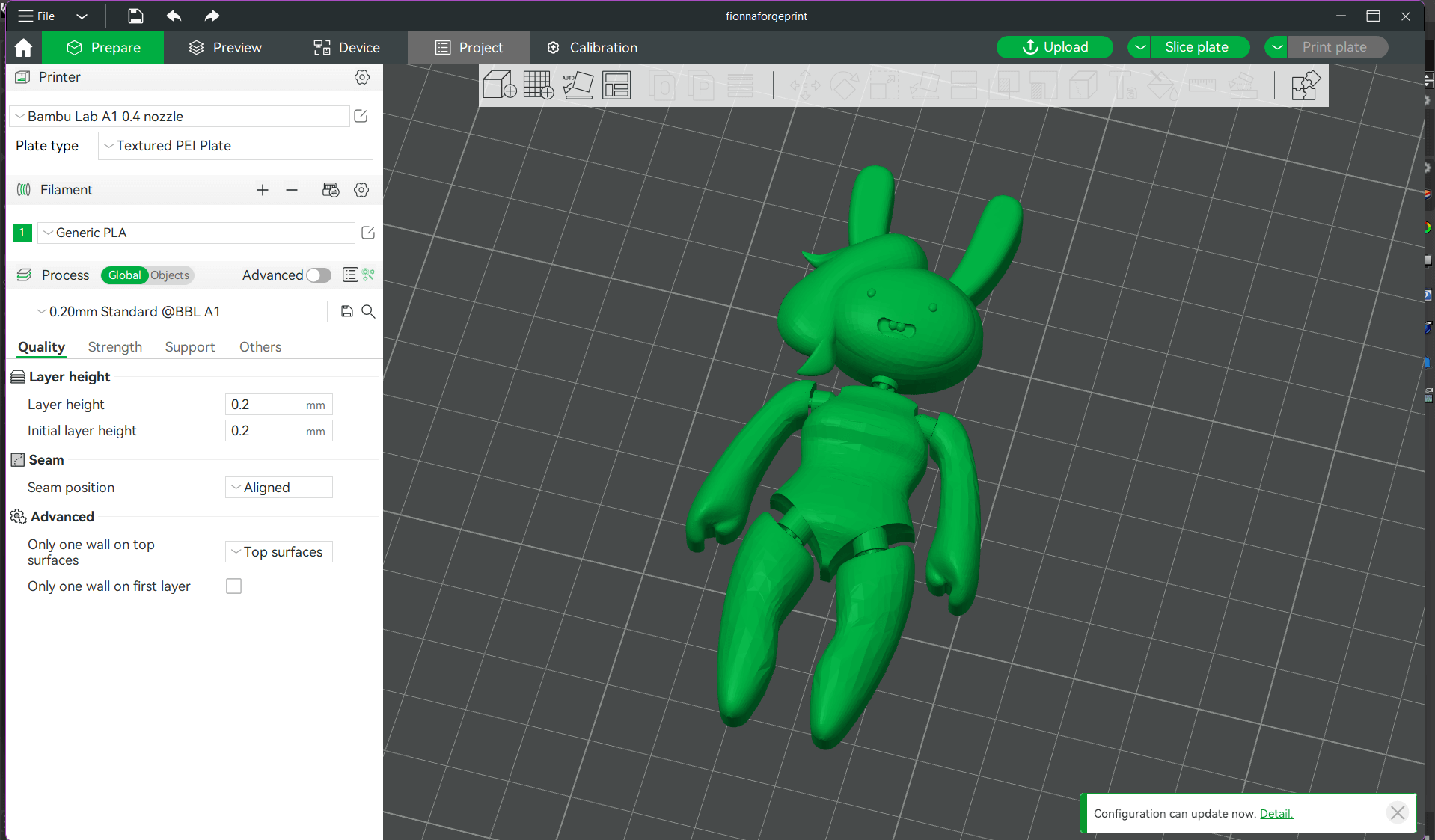Click the Add plate grid icon
Screen dimensions: 1435x840
click(538, 85)
